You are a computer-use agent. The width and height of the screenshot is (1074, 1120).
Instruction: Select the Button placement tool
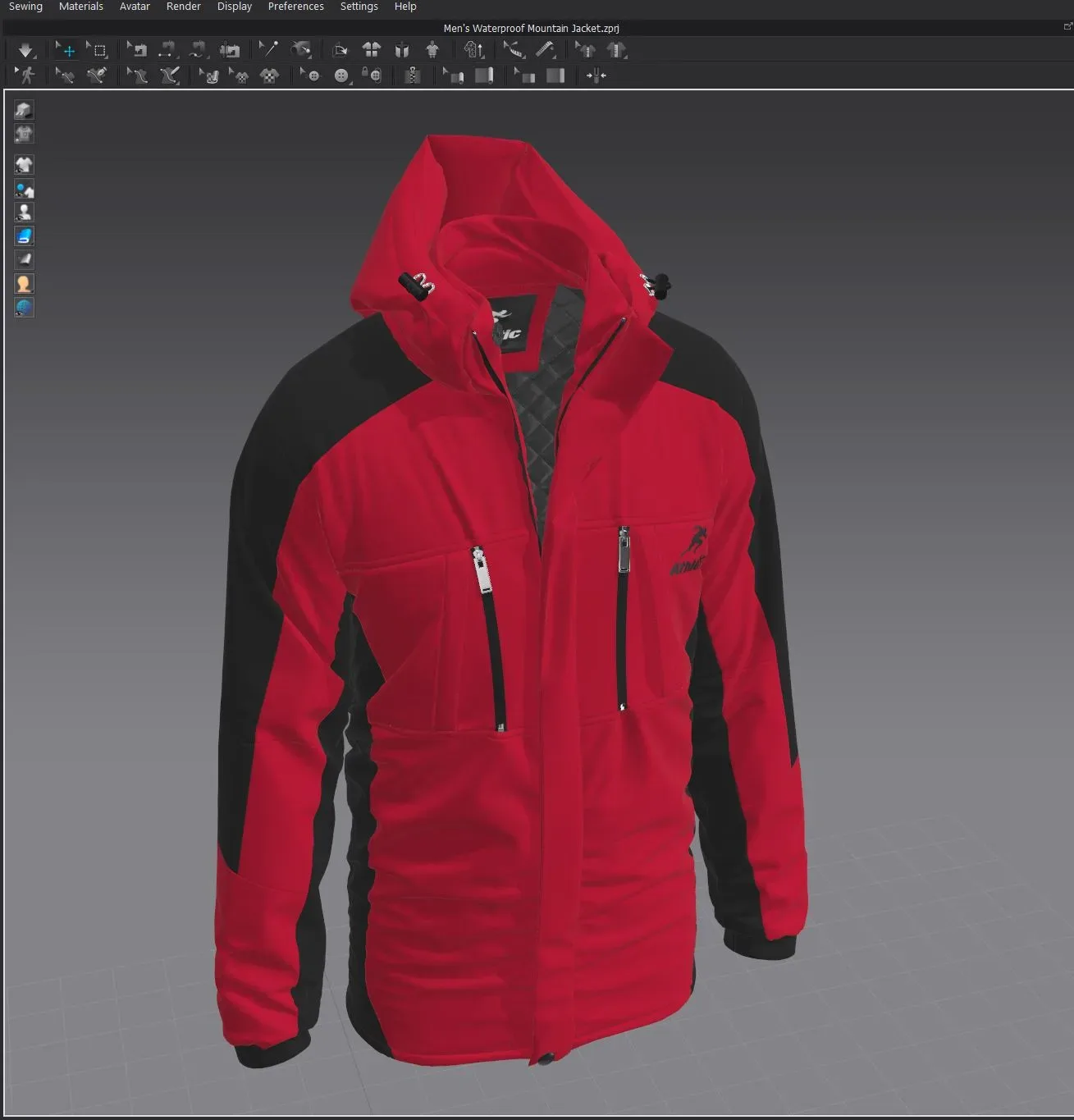(341, 75)
